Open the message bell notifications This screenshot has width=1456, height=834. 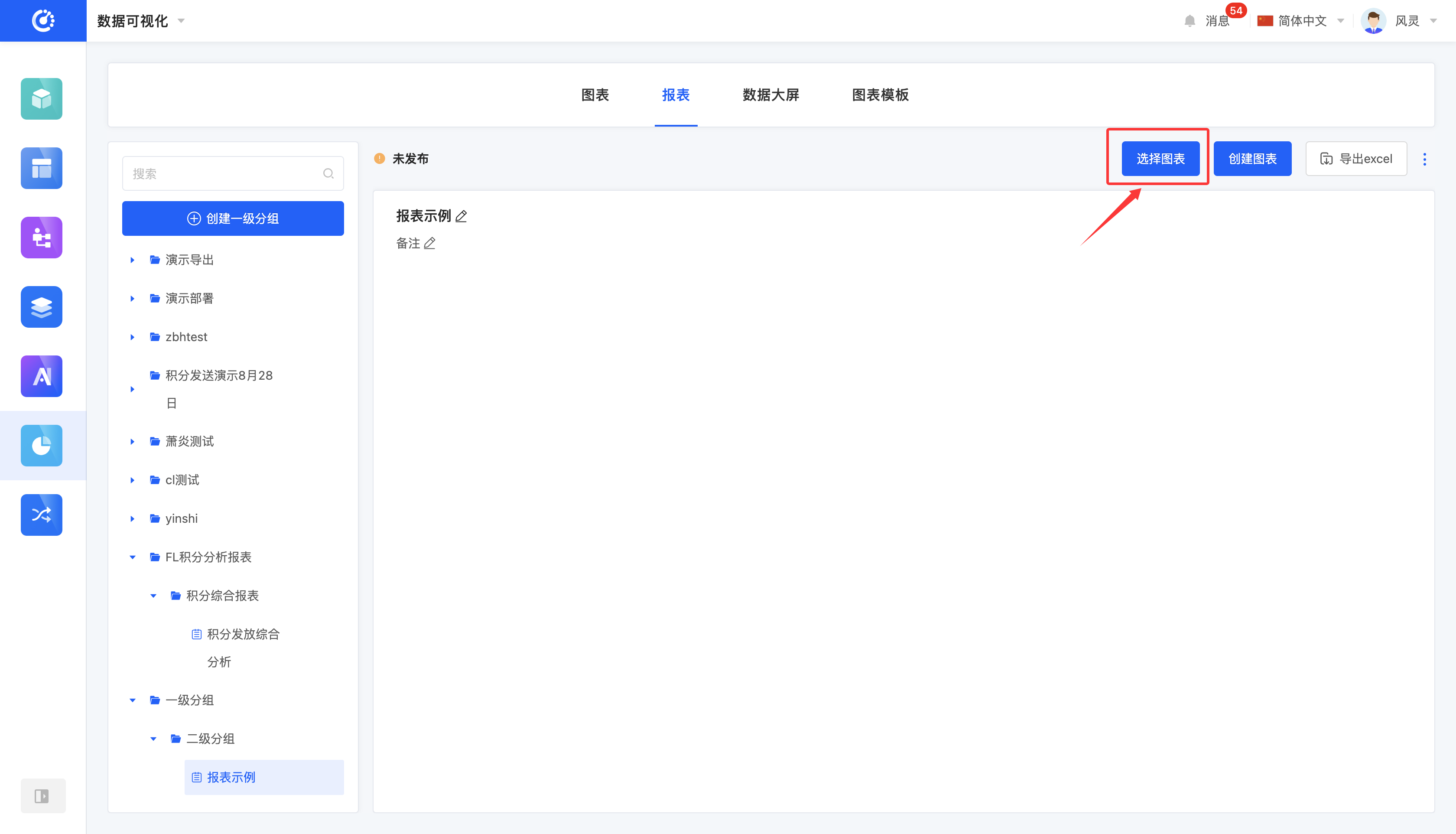coord(1190,21)
